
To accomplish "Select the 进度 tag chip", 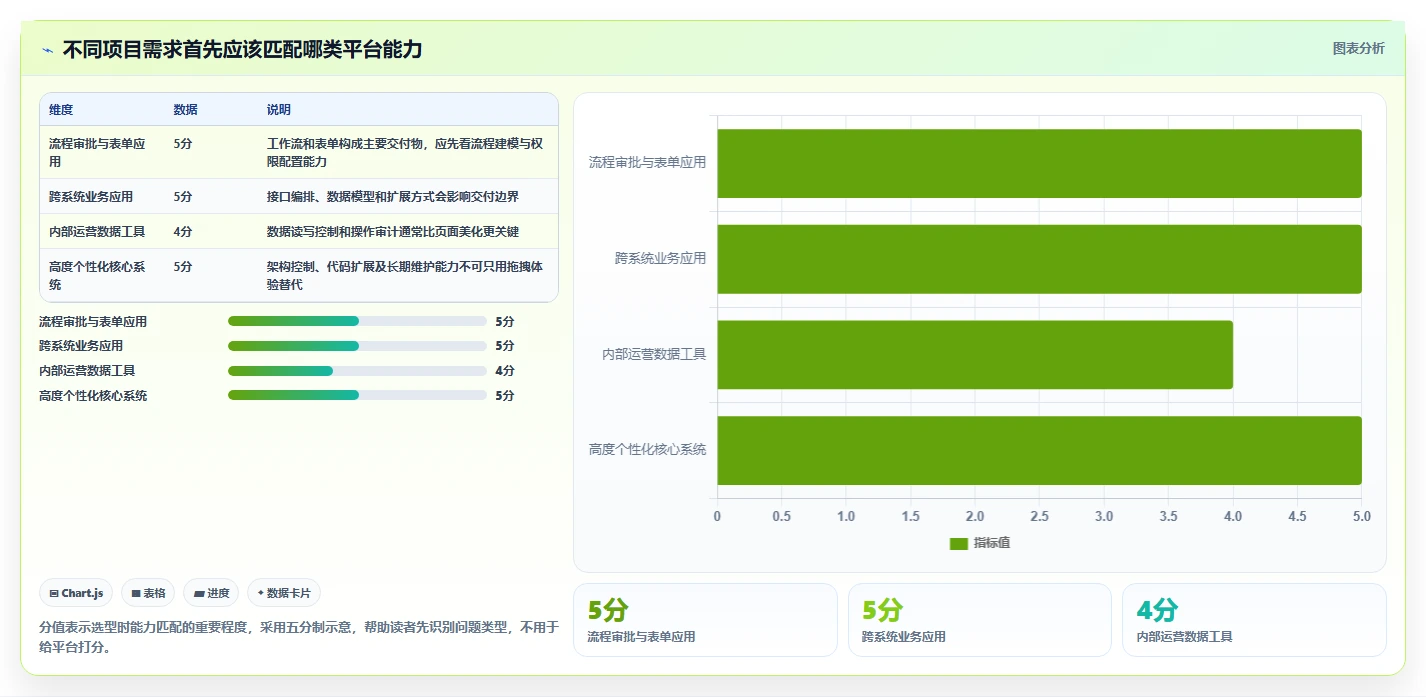I will (x=211, y=593).
